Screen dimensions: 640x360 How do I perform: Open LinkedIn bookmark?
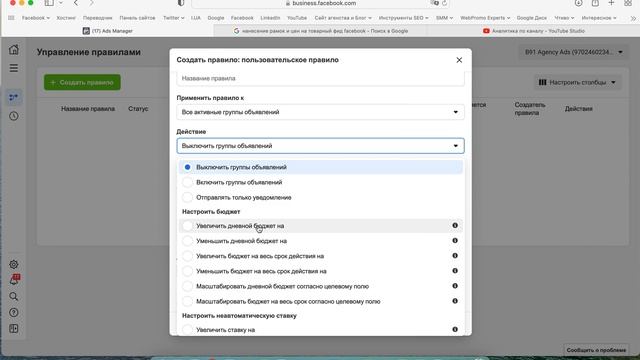tap(270, 18)
